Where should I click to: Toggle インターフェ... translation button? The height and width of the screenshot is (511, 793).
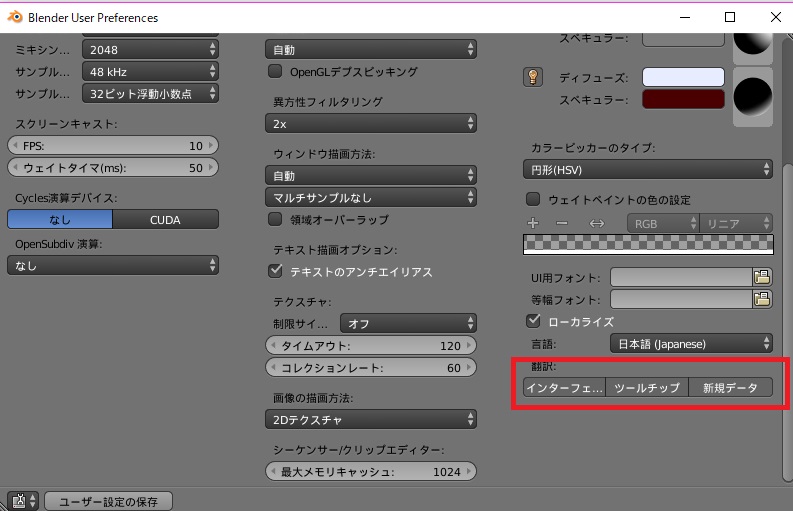[x=564, y=388]
